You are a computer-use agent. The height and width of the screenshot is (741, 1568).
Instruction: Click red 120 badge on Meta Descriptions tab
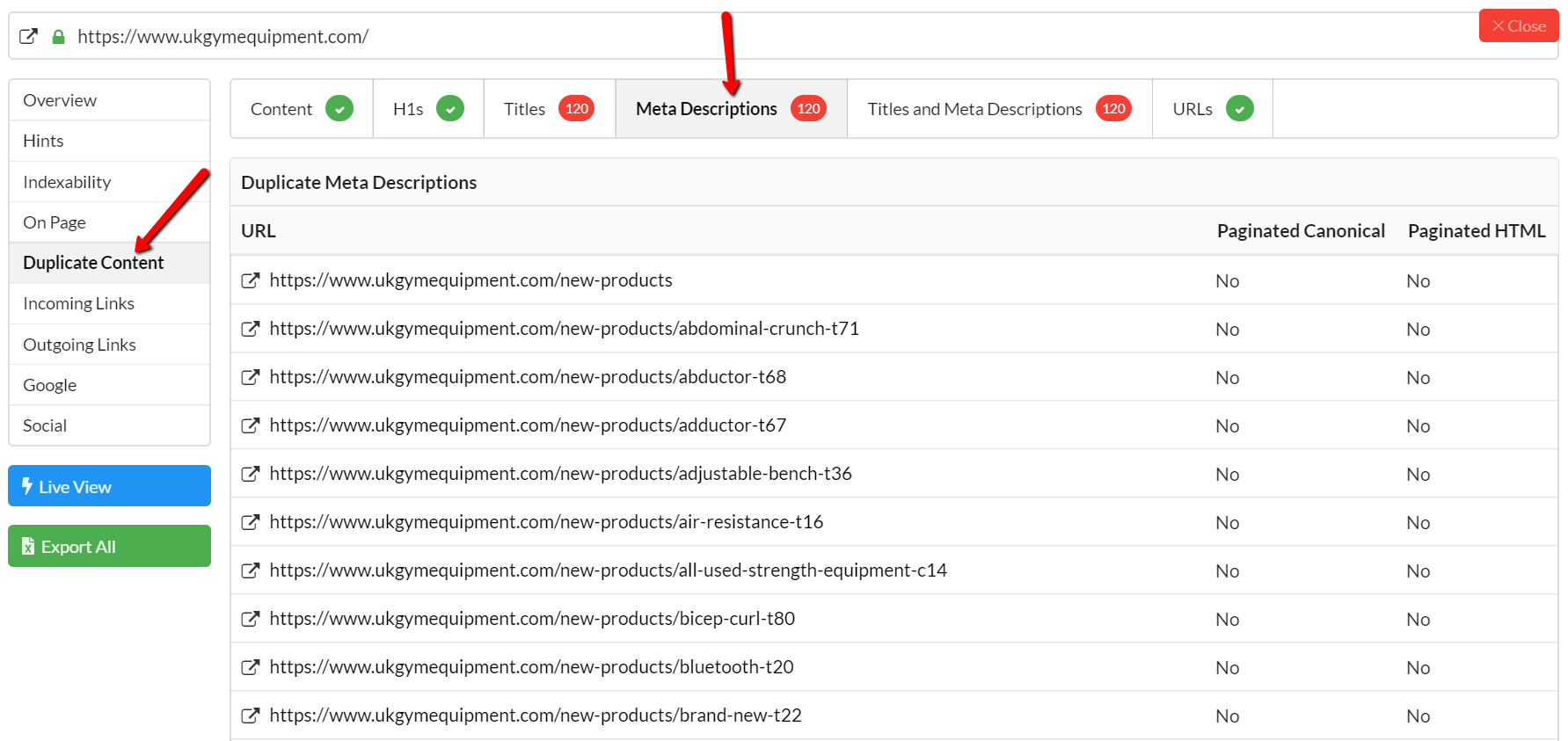[x=809, y=109]
